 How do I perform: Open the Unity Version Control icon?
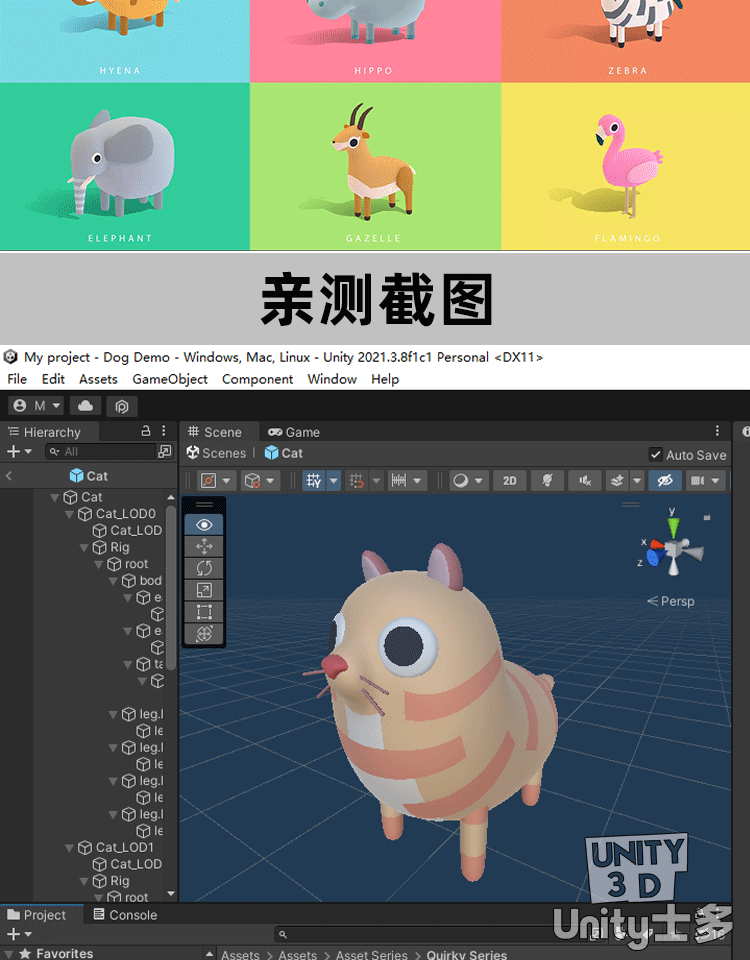point(122,406)
